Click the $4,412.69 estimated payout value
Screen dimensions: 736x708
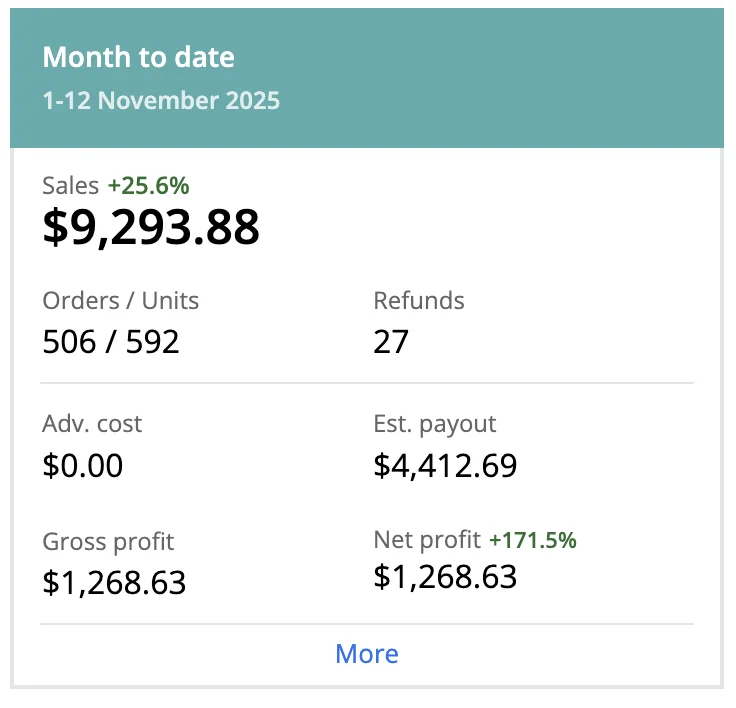(x=445, y=466)
